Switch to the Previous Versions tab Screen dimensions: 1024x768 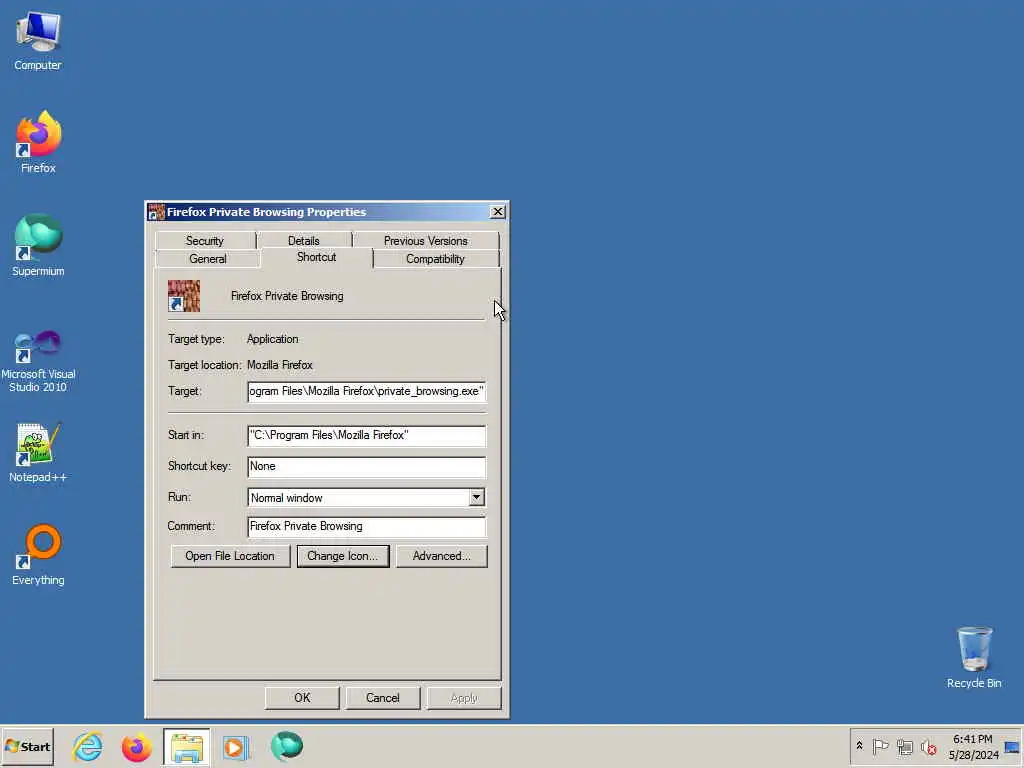(426, 240)
